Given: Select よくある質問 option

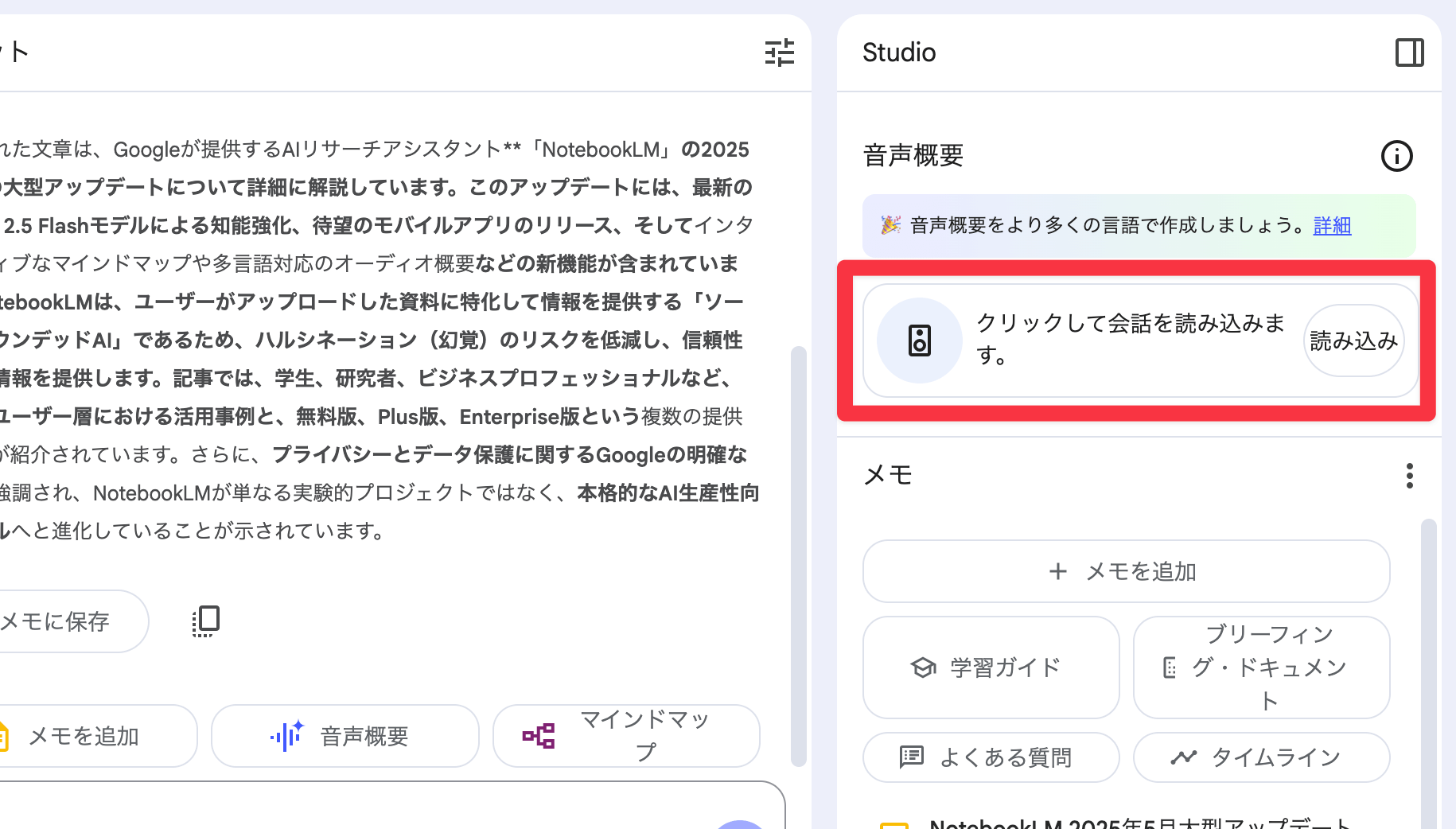Looking at the screenshot, I should [x=991, y=757].
